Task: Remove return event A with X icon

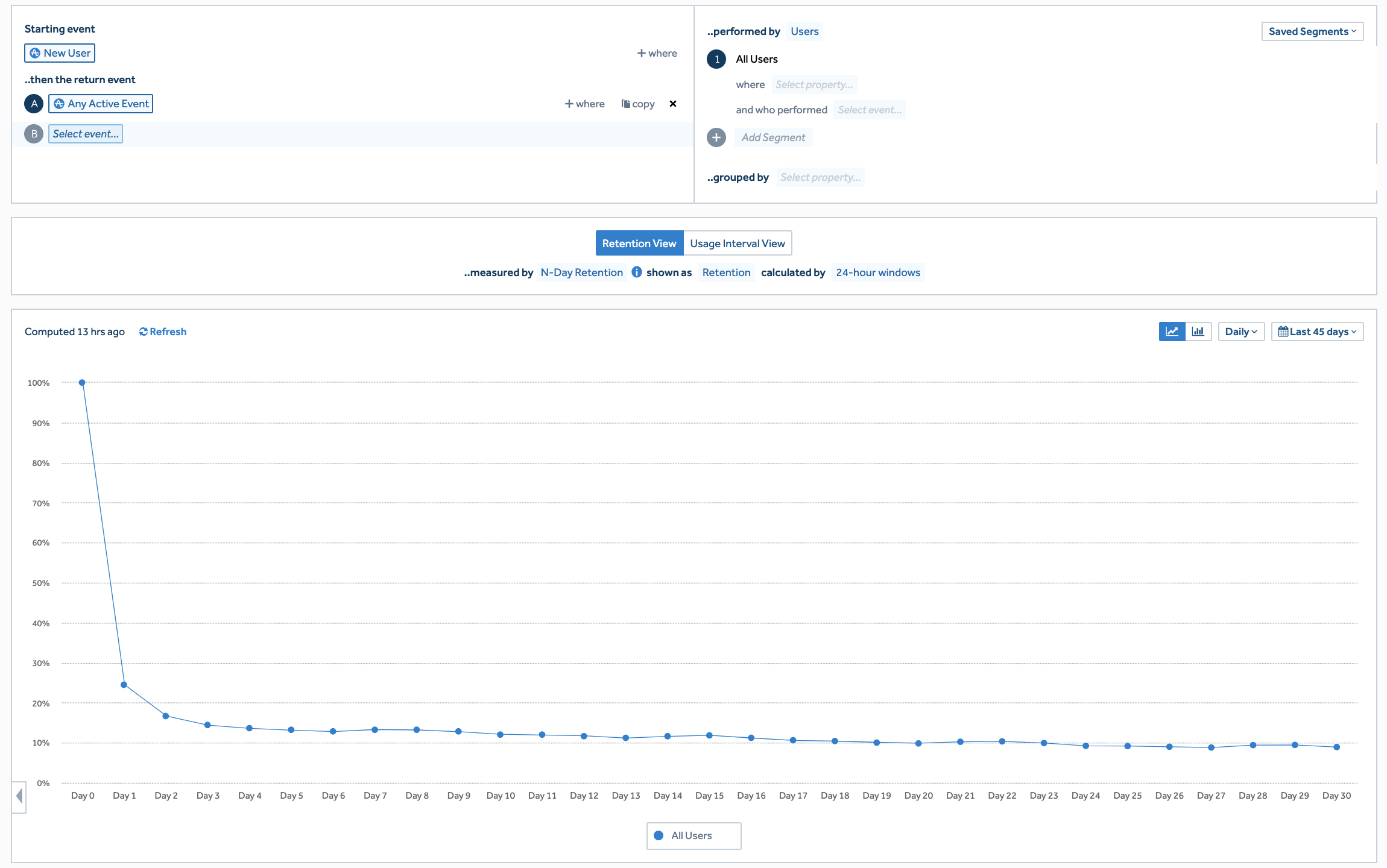Action: (673, 104)
